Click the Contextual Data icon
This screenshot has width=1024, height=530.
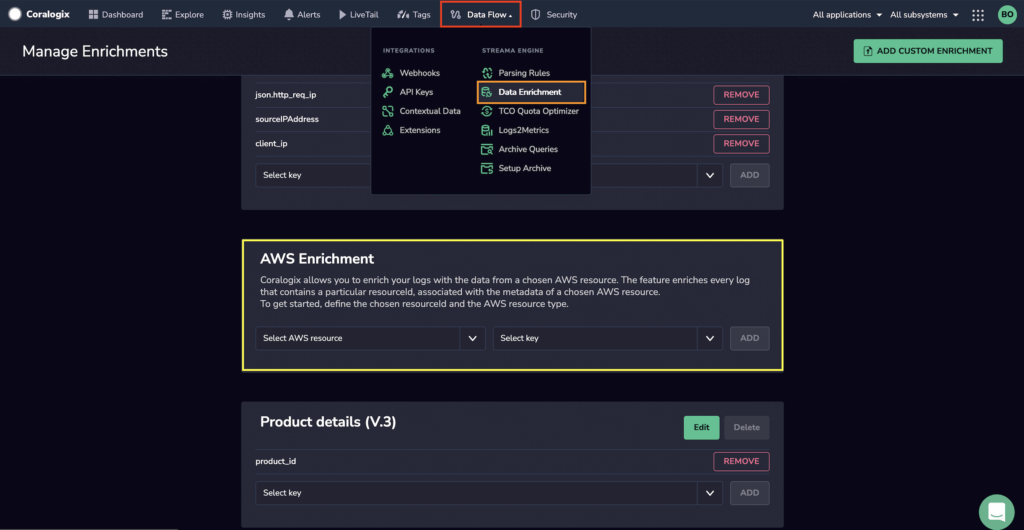[387, 111]
